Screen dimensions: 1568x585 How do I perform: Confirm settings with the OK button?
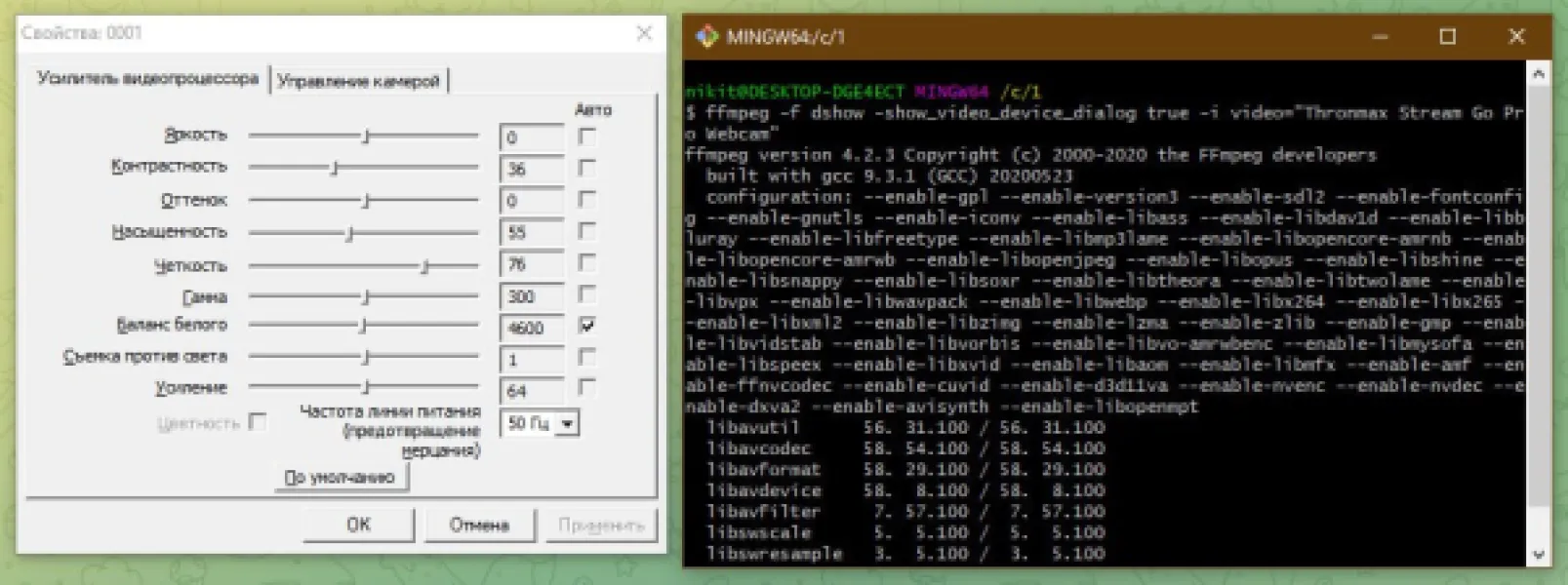pyautogui.click(x=358, y=525)
